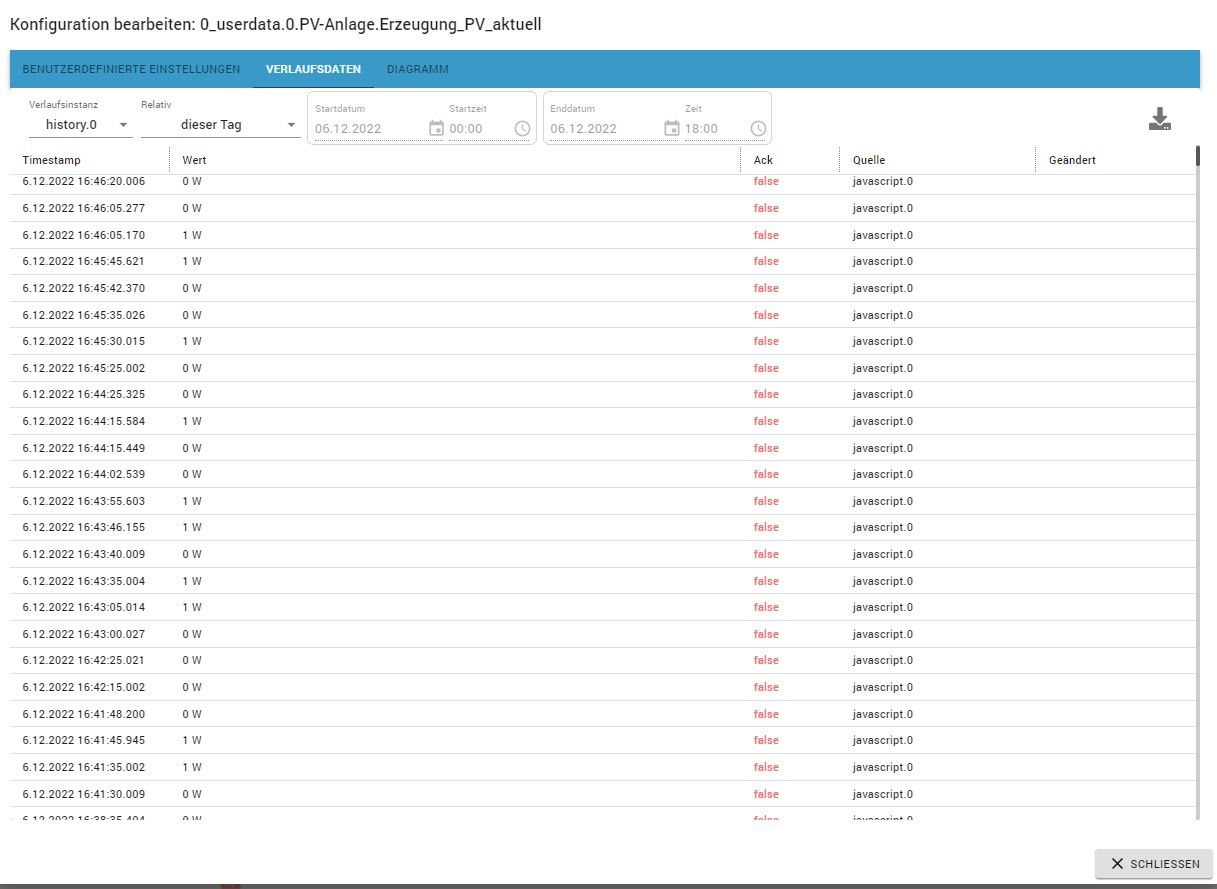This screenshot has width=1217, height=889.
Task: Select row with timestamp 16:41:45.945
Action: (x=603, y=740)
